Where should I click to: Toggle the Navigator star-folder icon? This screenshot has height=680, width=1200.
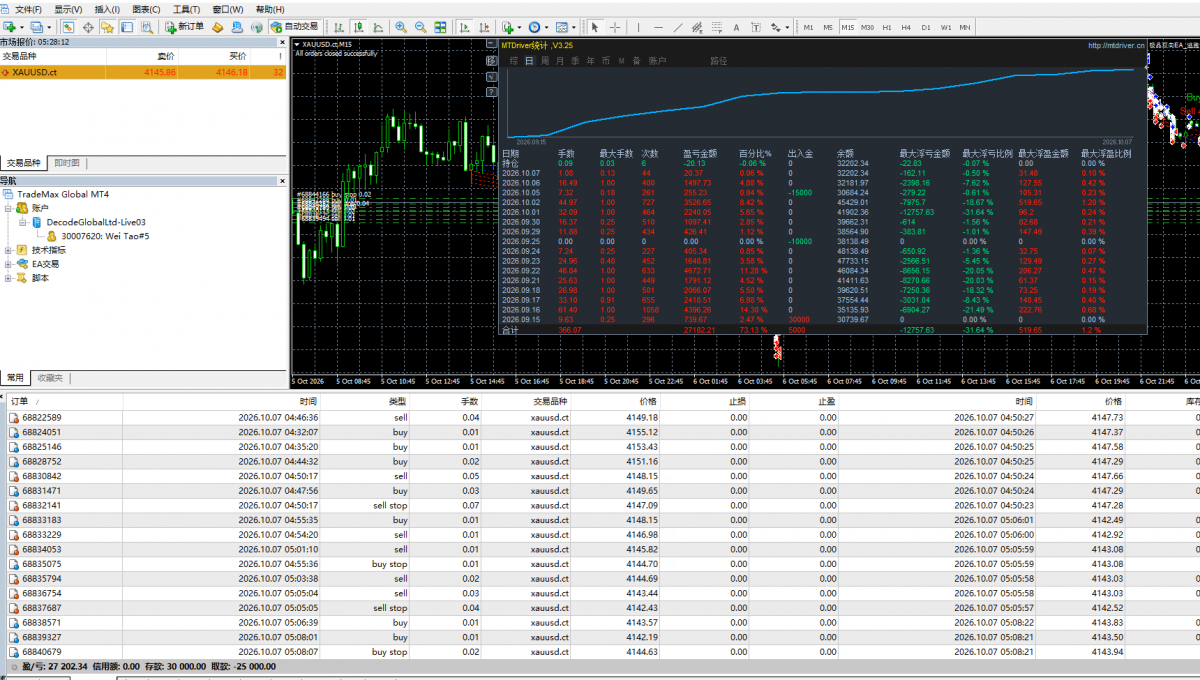pyautogui.click(x=107, y=27)
